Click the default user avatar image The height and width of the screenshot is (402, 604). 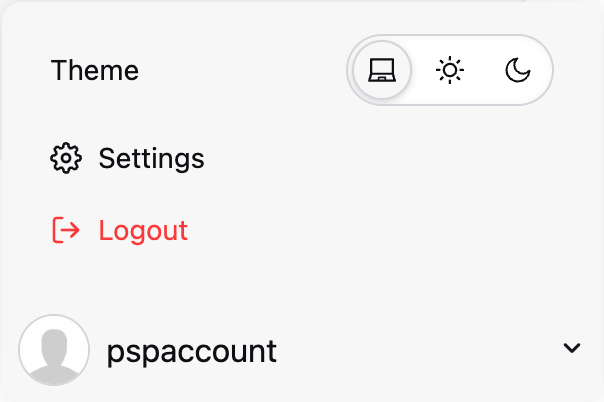(54, 350)
